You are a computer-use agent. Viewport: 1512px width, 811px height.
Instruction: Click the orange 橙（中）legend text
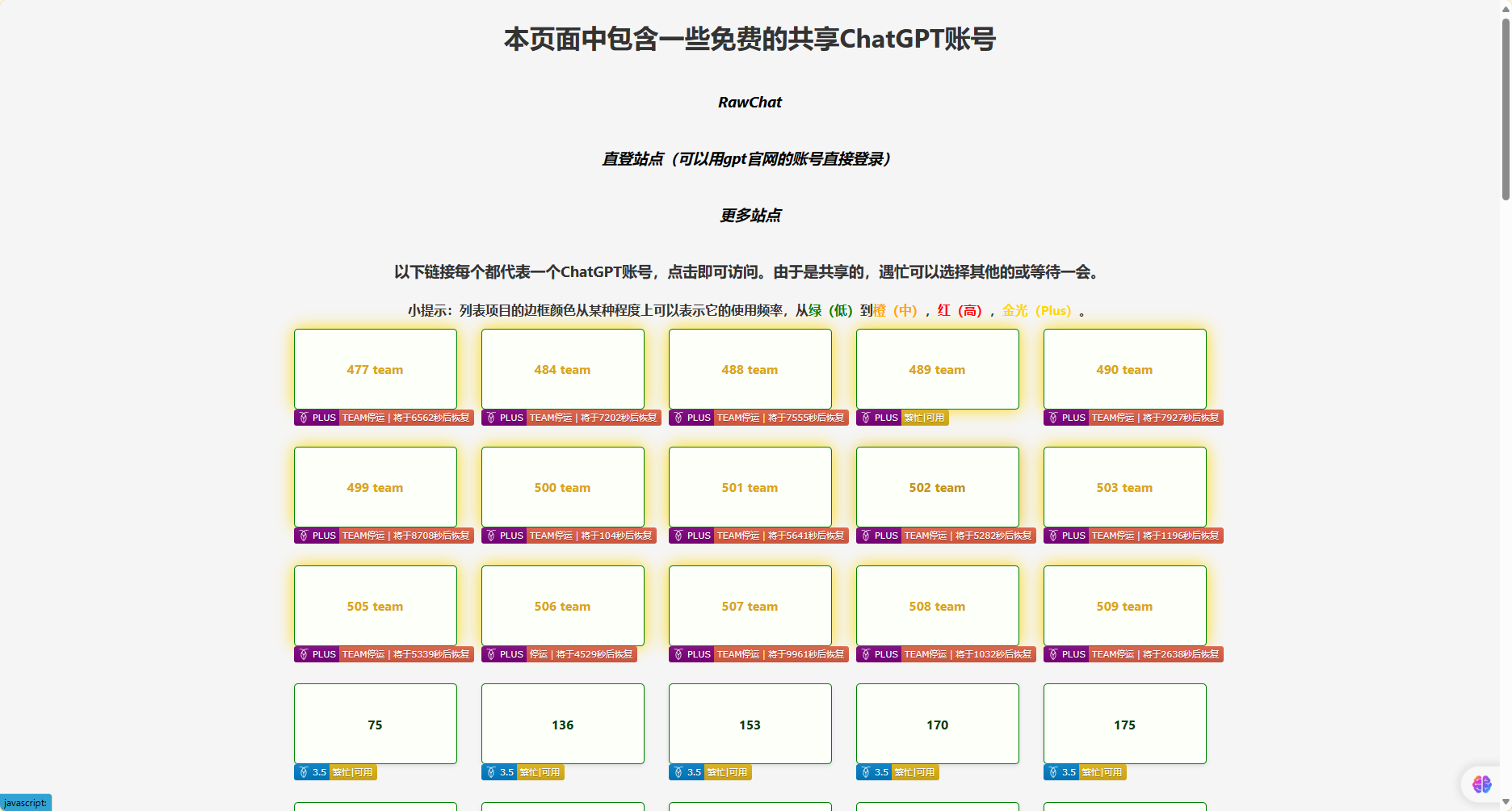click(896, 311)
